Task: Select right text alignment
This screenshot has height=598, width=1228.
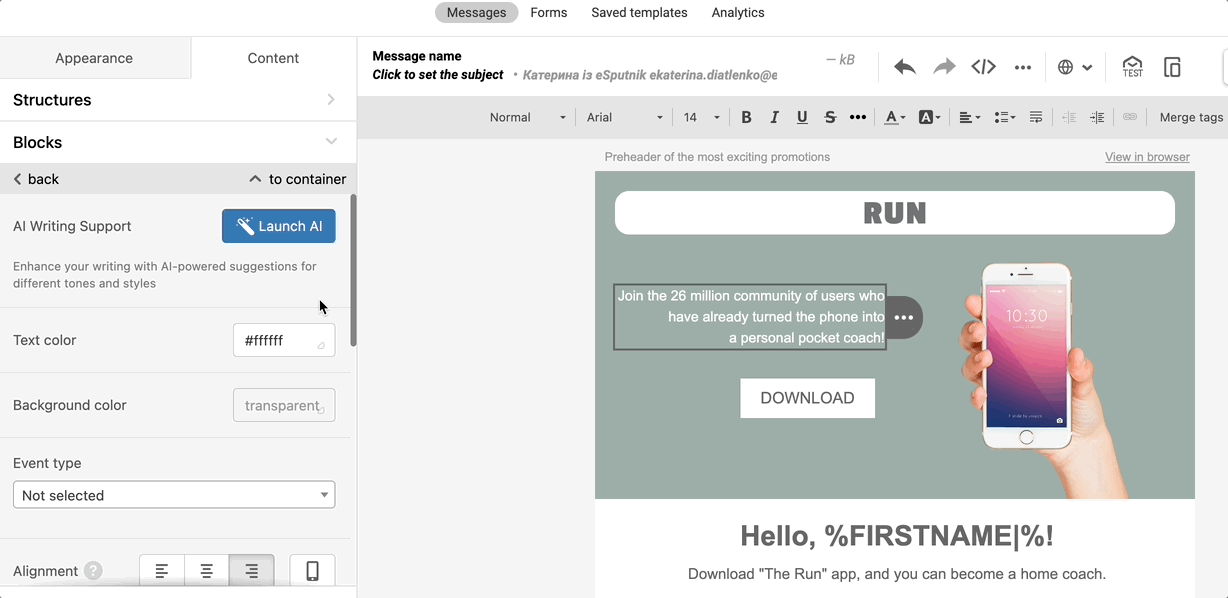Action: [251, 571]
